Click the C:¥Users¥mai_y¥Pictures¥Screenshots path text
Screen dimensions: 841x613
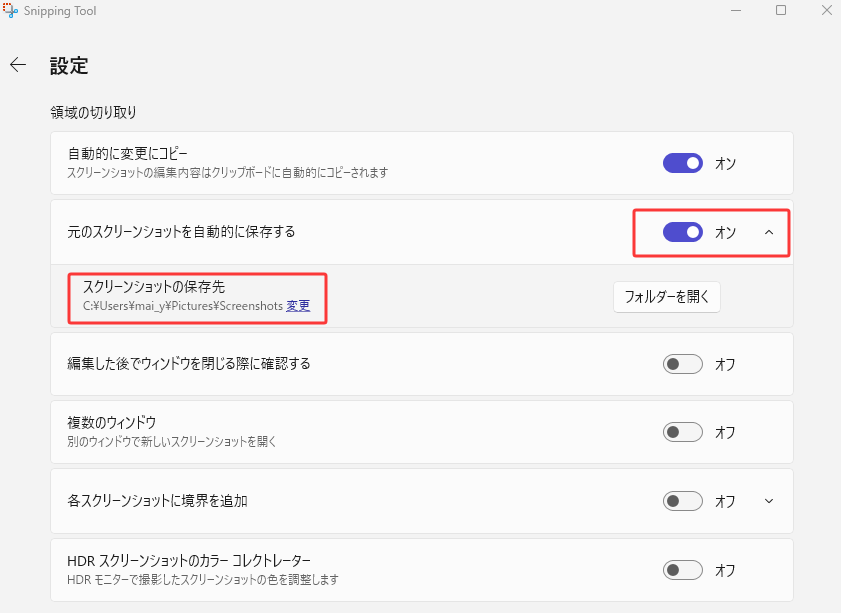(x=183, y=306)
